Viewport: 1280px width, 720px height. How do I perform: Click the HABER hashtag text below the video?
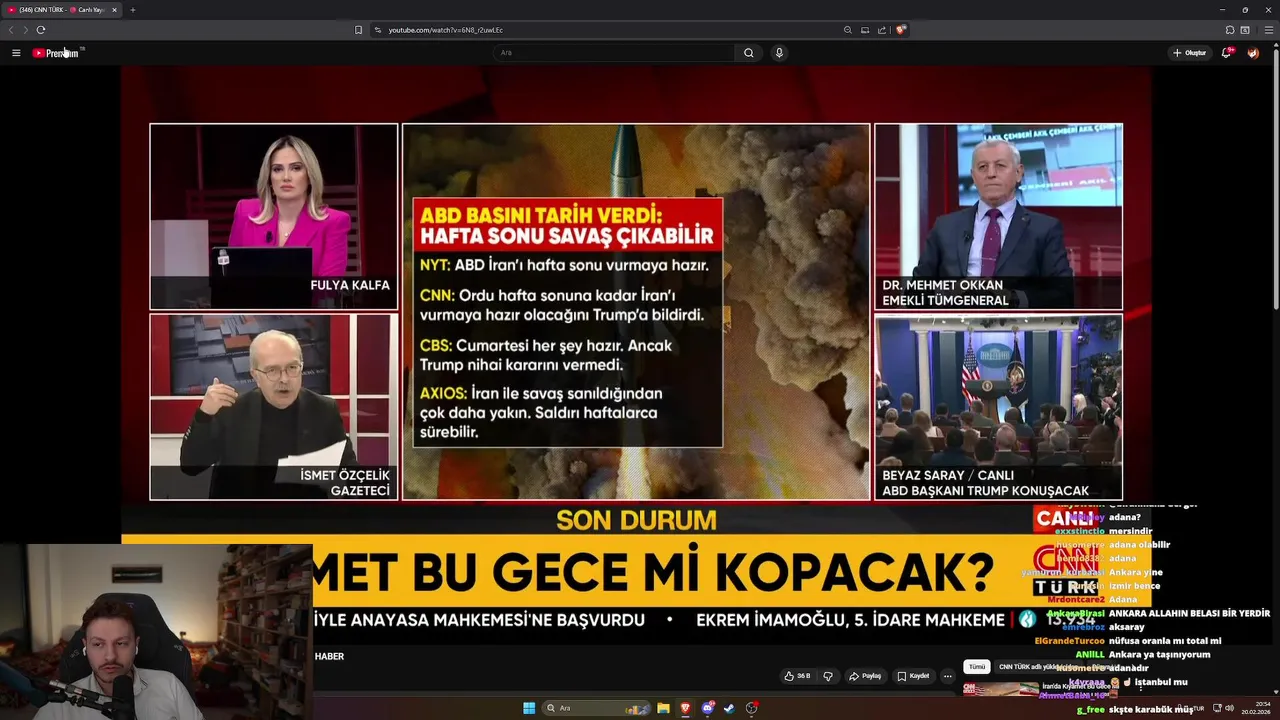click(330, 657)
